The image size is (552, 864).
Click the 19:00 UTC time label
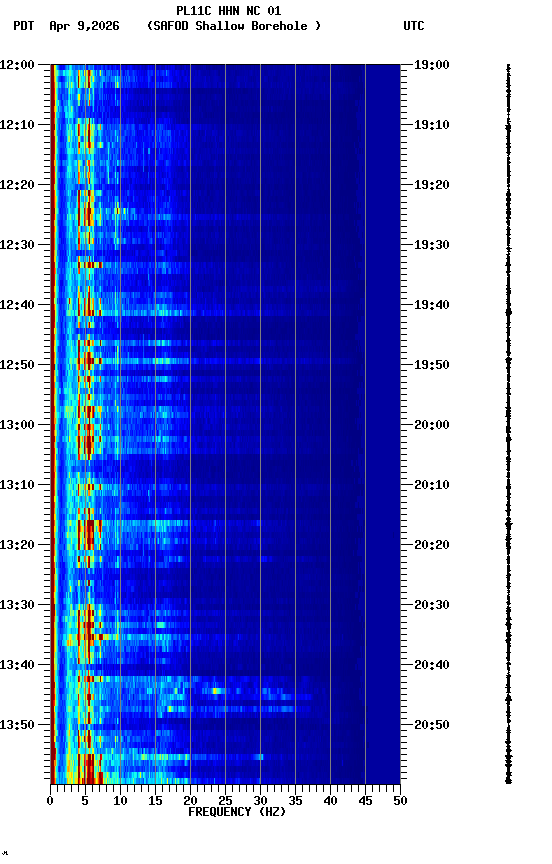point(432,65)
